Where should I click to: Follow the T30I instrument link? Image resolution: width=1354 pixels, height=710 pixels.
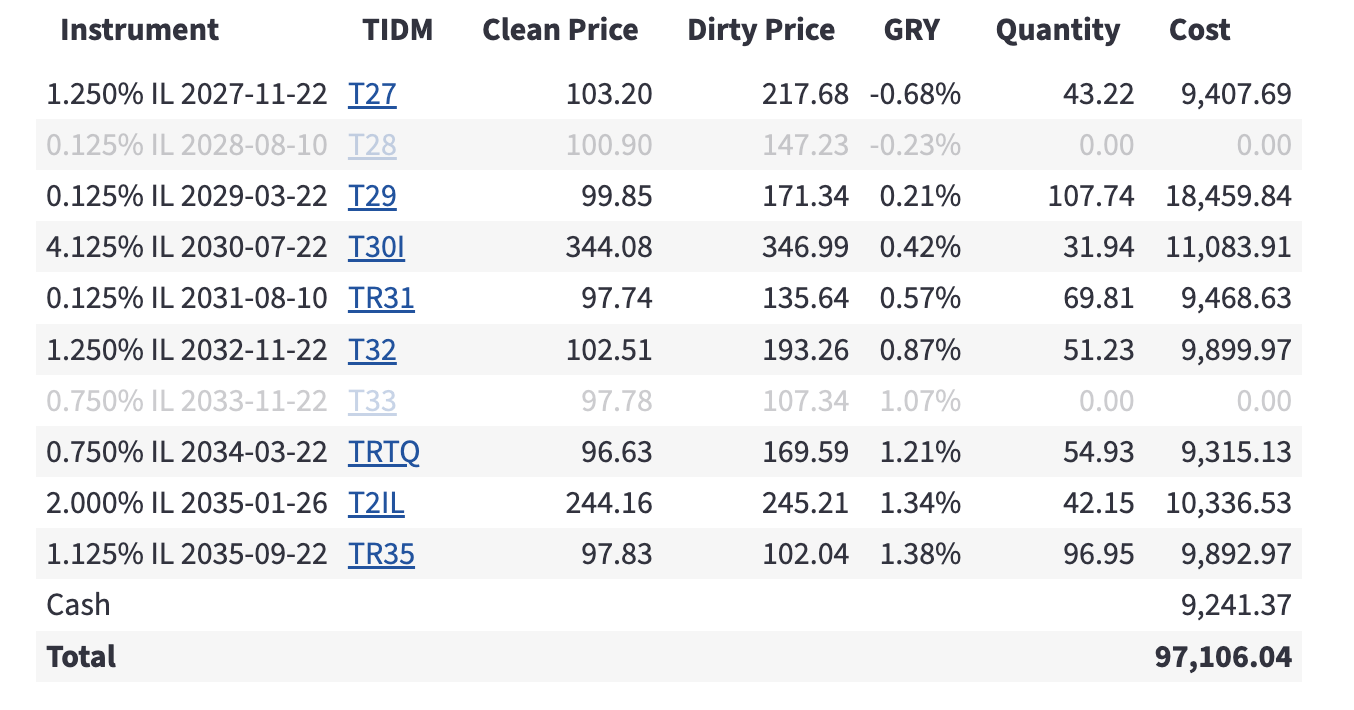pyautogui.click(x=376, y=248)
